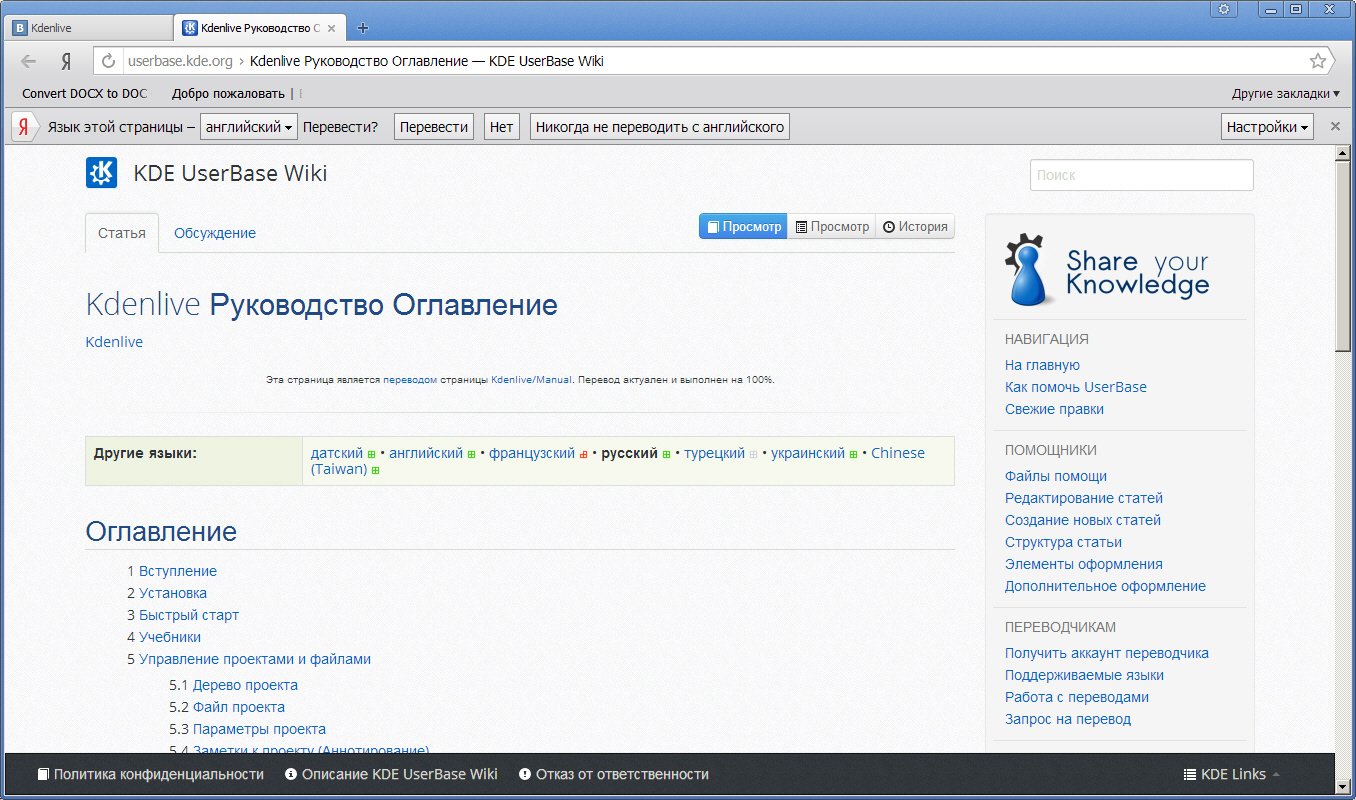
Task: Click the grey Просмотр source button
Action: click(x=832, y=227)
